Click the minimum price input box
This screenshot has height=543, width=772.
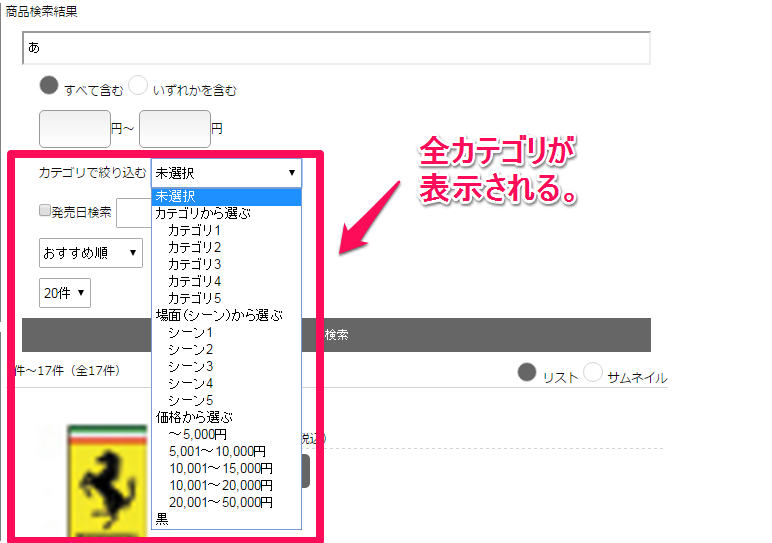(74, 129)
